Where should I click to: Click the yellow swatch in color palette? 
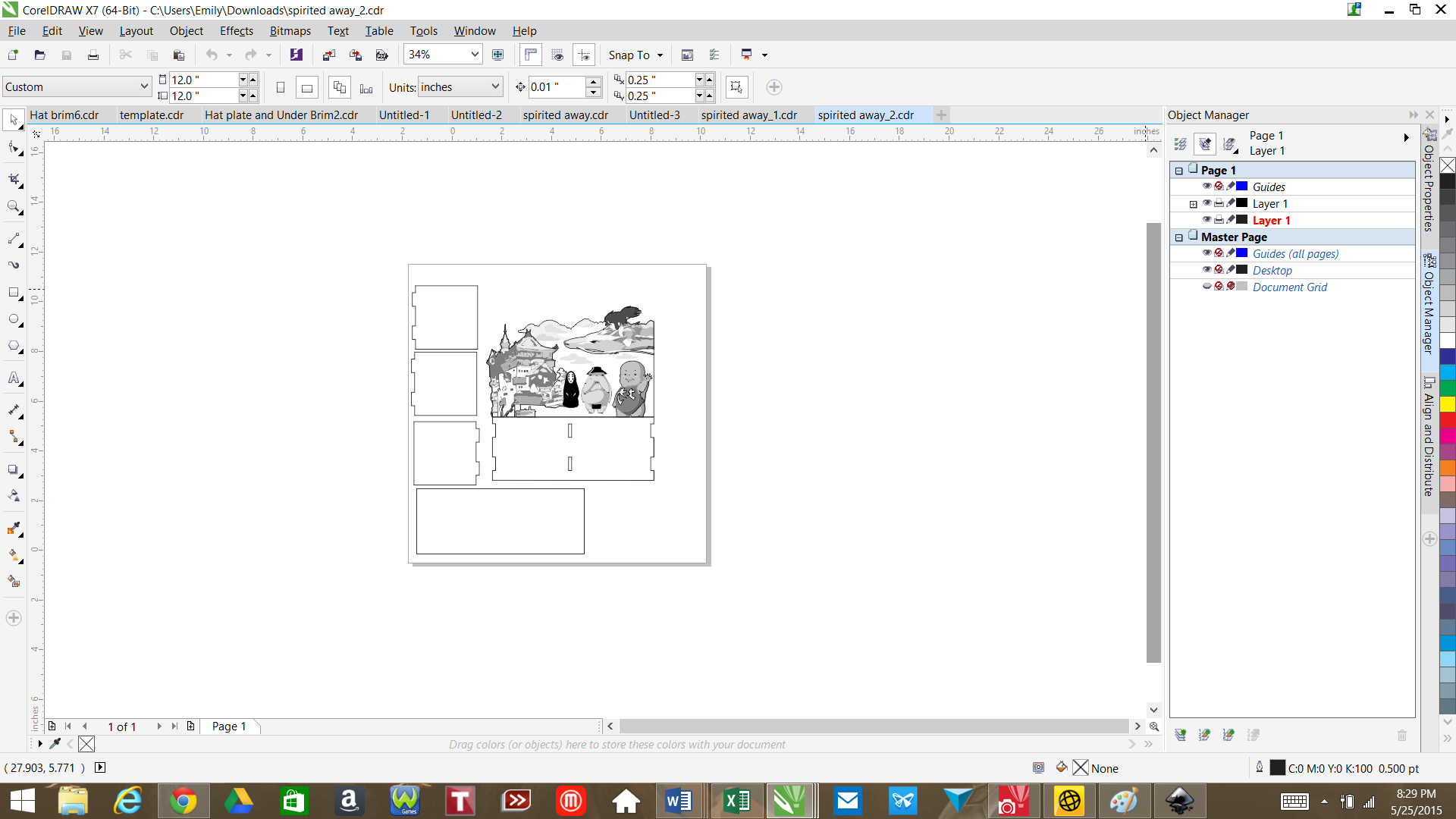pos(1448,404)
